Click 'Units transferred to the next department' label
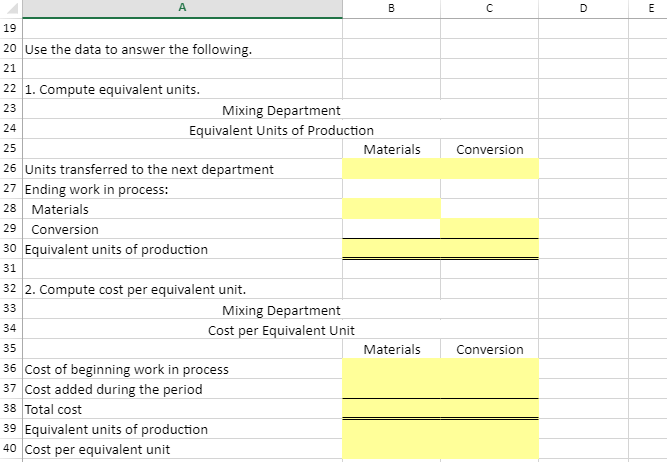The image size is (667, 462). [149, 169]
